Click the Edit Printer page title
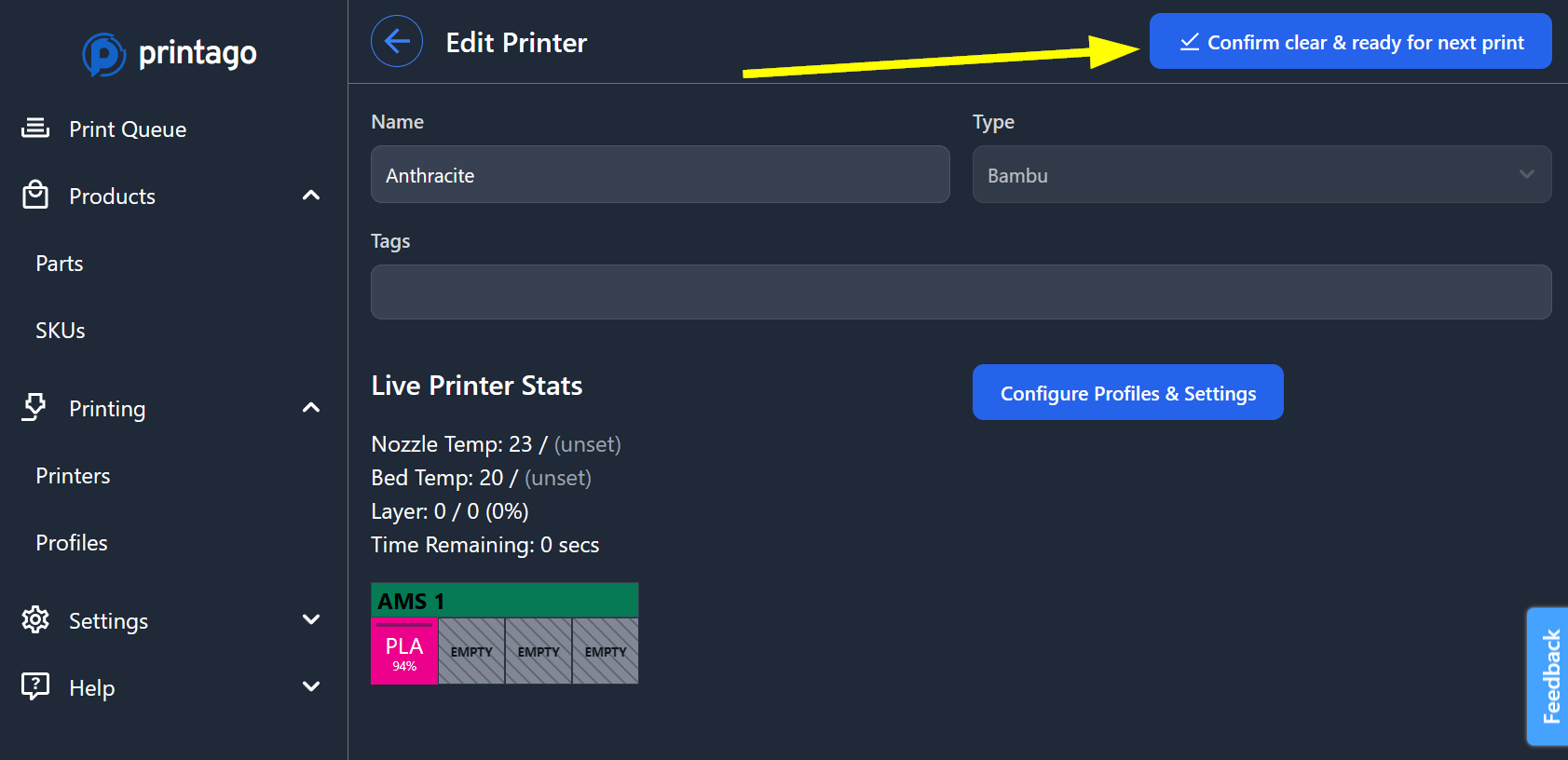 (x=516, y=43)
